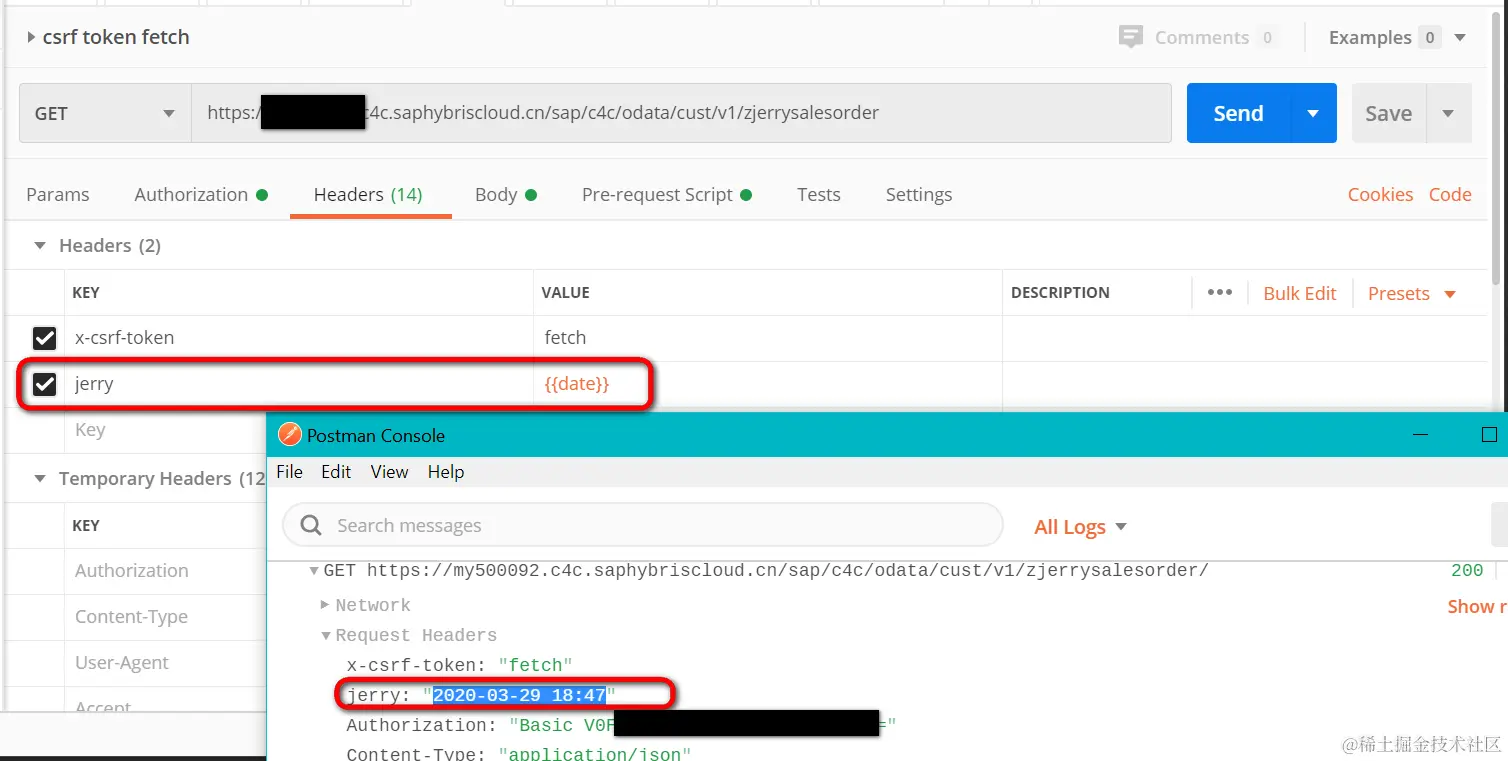Click the Cookies link
The height and width of the screenshot is (761, 1508).
pos(1380,194)
